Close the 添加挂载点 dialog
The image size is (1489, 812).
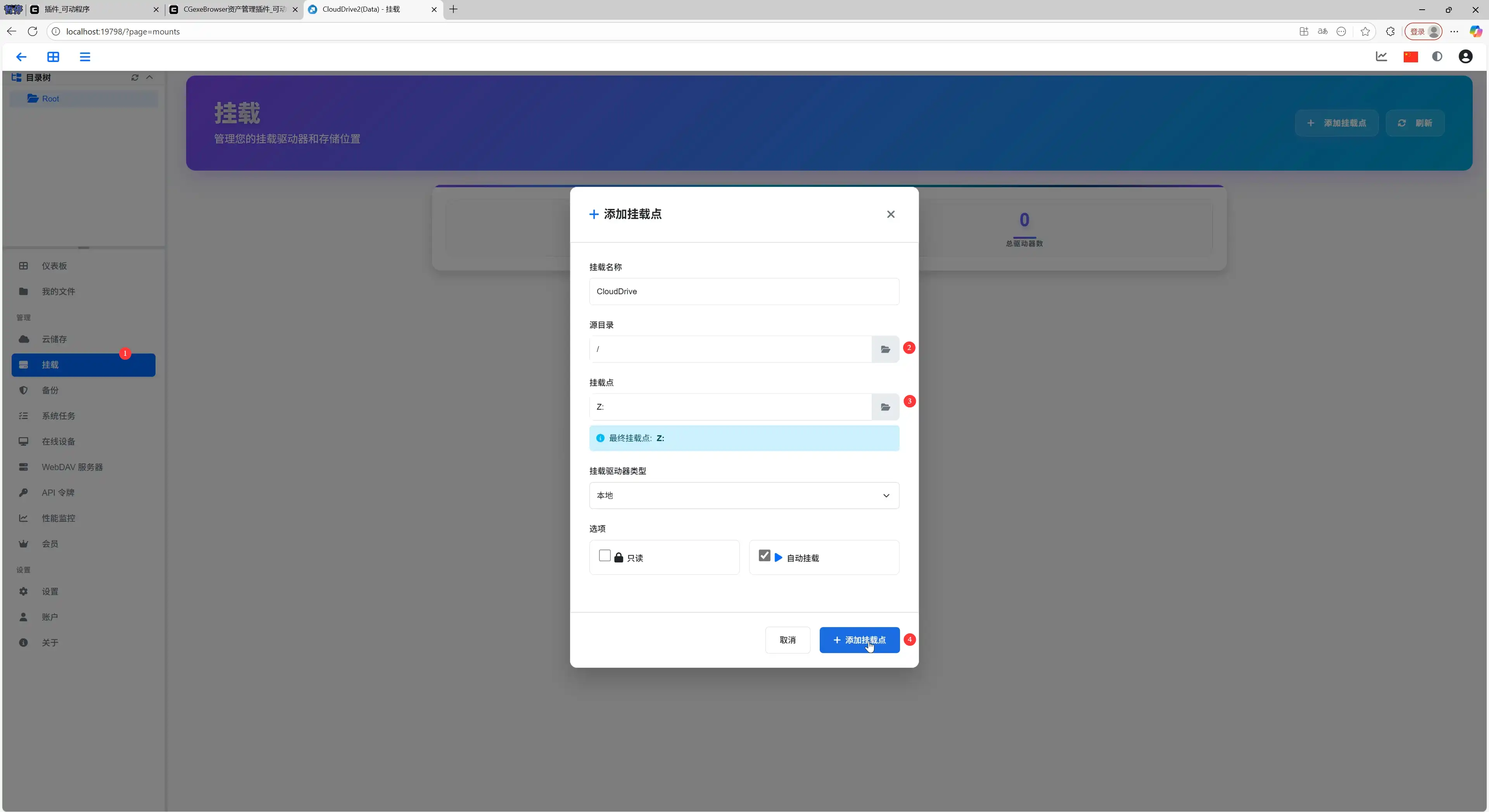890,214
